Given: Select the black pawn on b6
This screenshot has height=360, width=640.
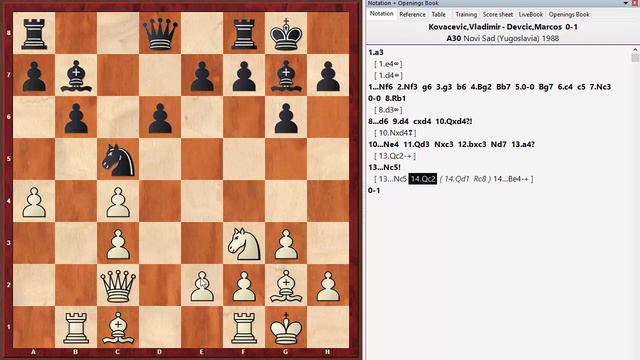Looking at the screenshot, I should click(76, 118).
